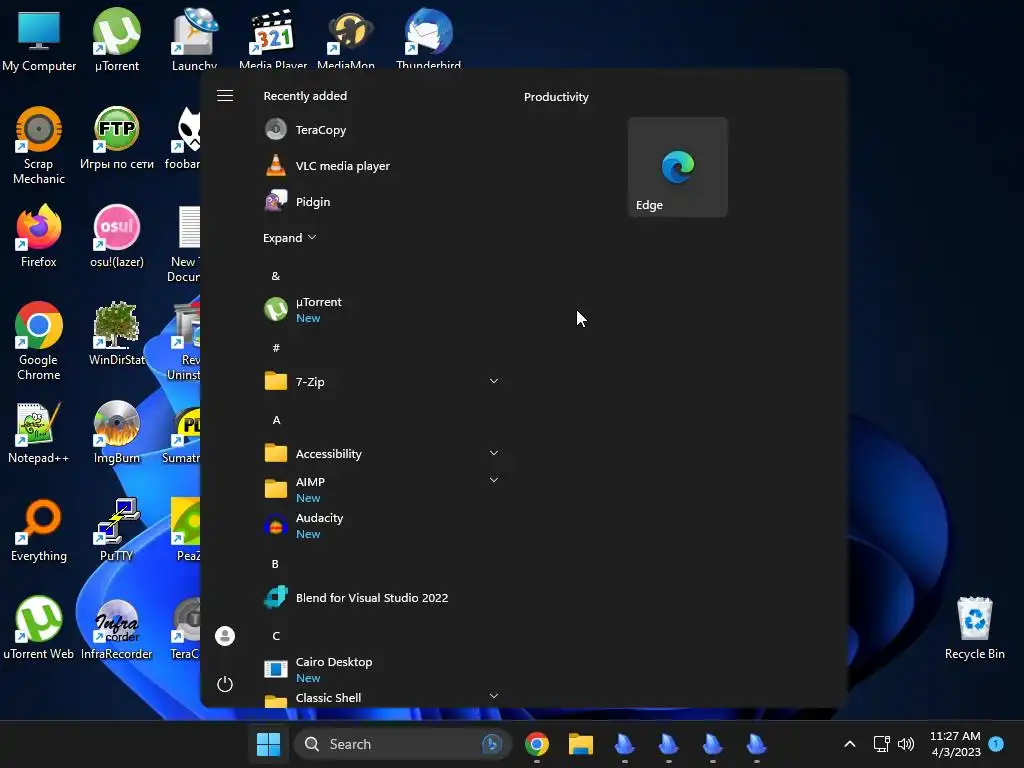Jump to letter C section header
This screenshot has height=768, width=1024.
pyautogui.click(x=276, y=635)
